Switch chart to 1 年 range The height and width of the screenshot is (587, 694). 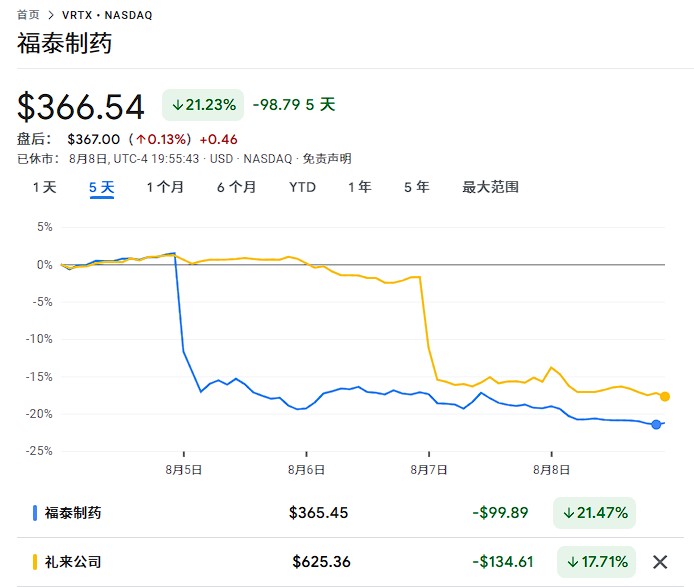[359, 187]
